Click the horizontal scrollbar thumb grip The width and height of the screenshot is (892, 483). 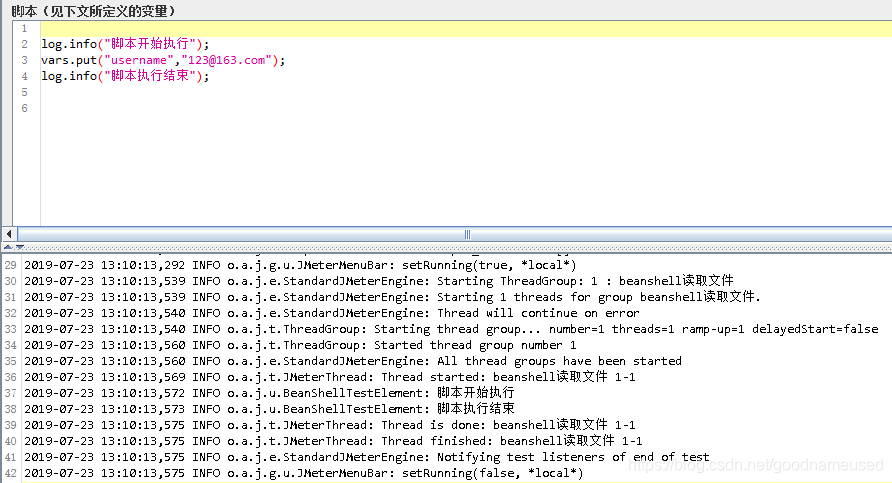[467, 234]
